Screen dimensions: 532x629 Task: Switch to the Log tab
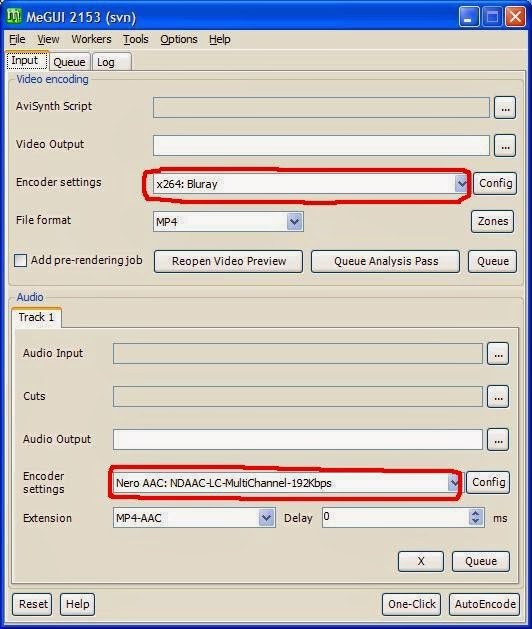[x=112, y=62]
